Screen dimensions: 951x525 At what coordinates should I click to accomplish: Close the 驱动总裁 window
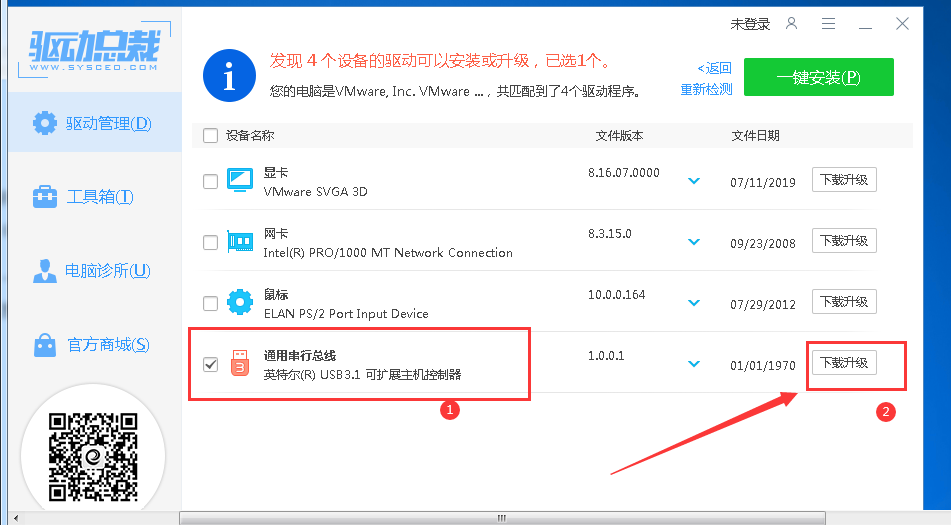(x=902, y=24)
